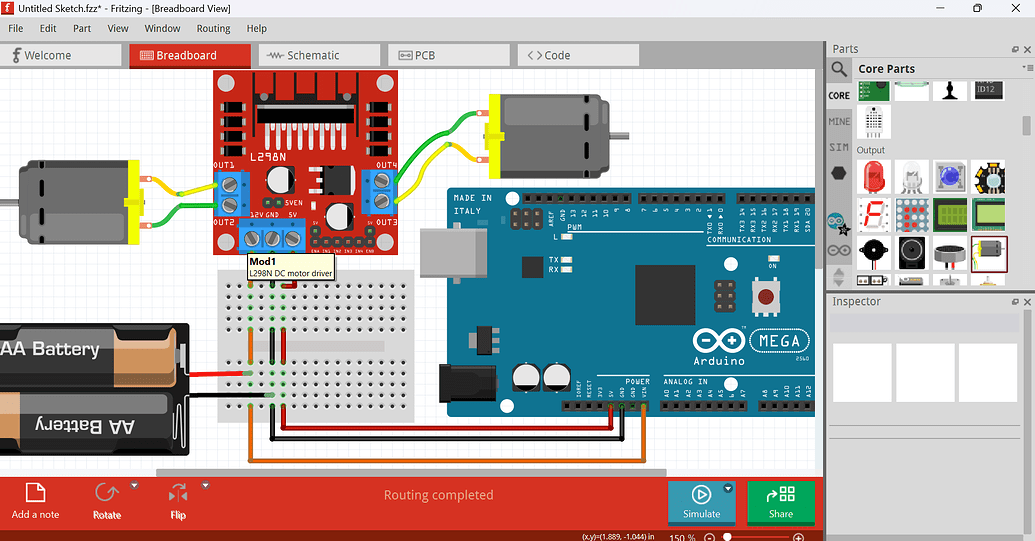Viewport: 1035px width, 541px height.
Task: Click the canvas horizontal scrollbar
Action: click(411, 472)
